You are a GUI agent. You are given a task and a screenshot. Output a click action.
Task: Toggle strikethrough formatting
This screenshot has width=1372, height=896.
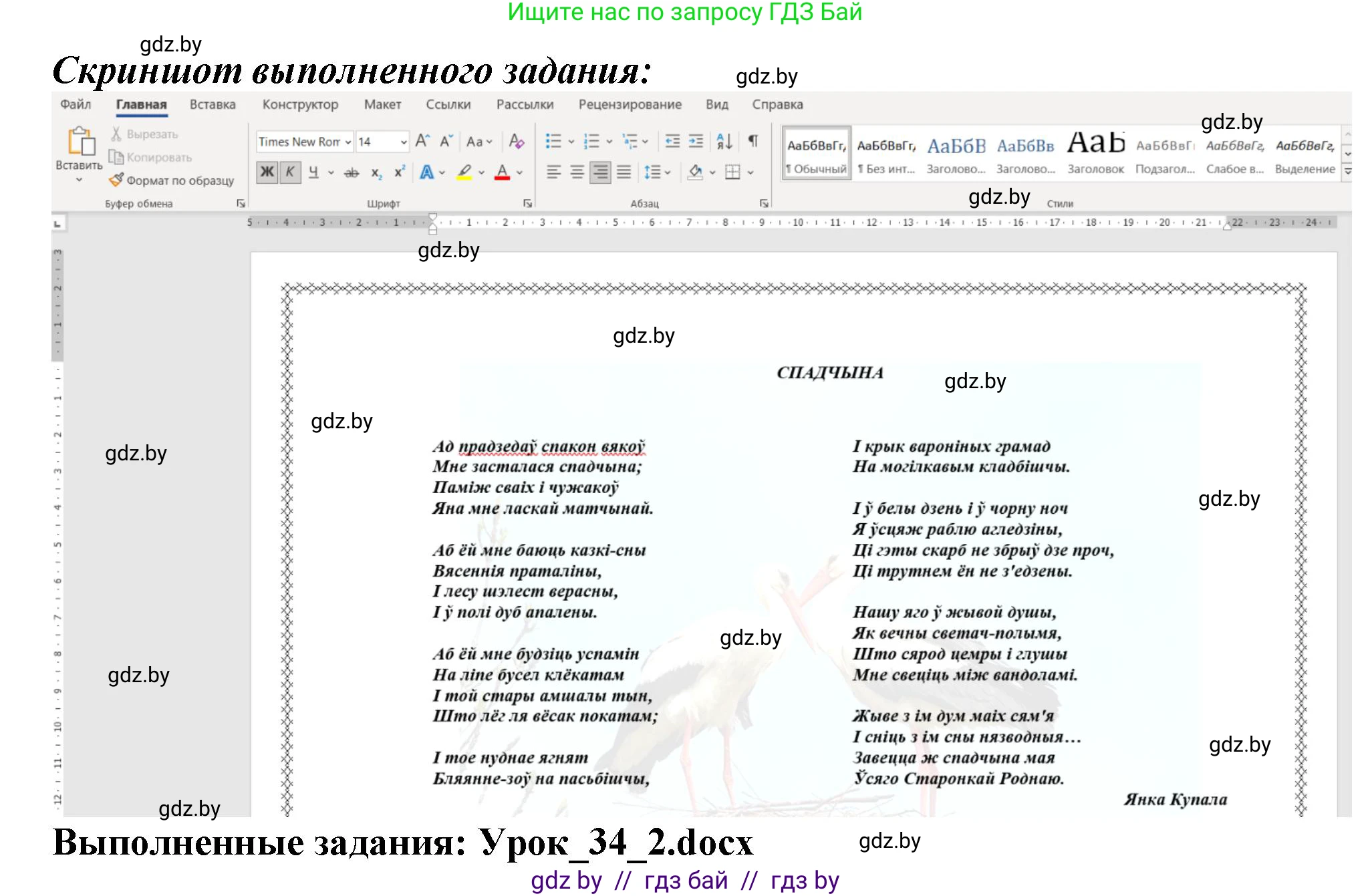[x=352, y=173]
